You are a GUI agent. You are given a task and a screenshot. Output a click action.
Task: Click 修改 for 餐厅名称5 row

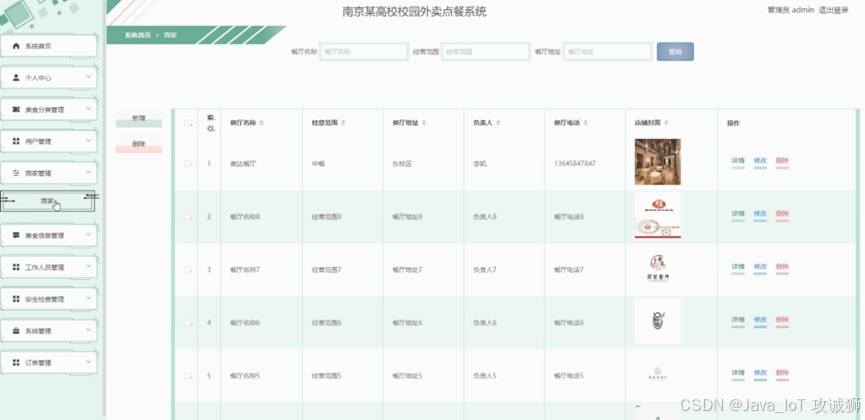point(760,373)
